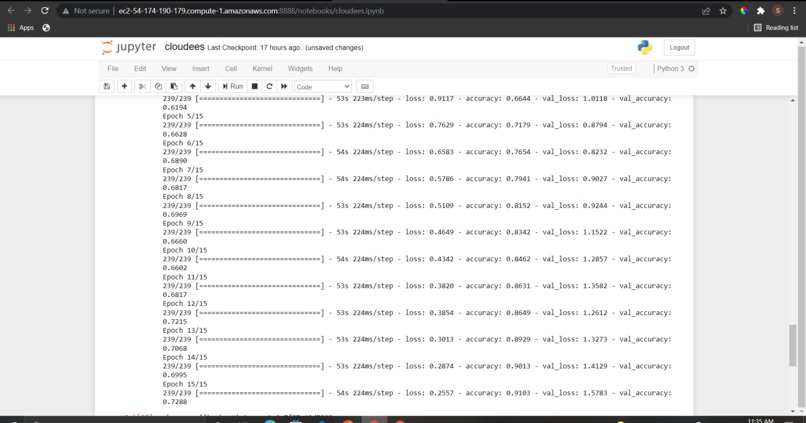The image size is (806, 423).
Task: Open the colorful extension icon
Action: 744,11
